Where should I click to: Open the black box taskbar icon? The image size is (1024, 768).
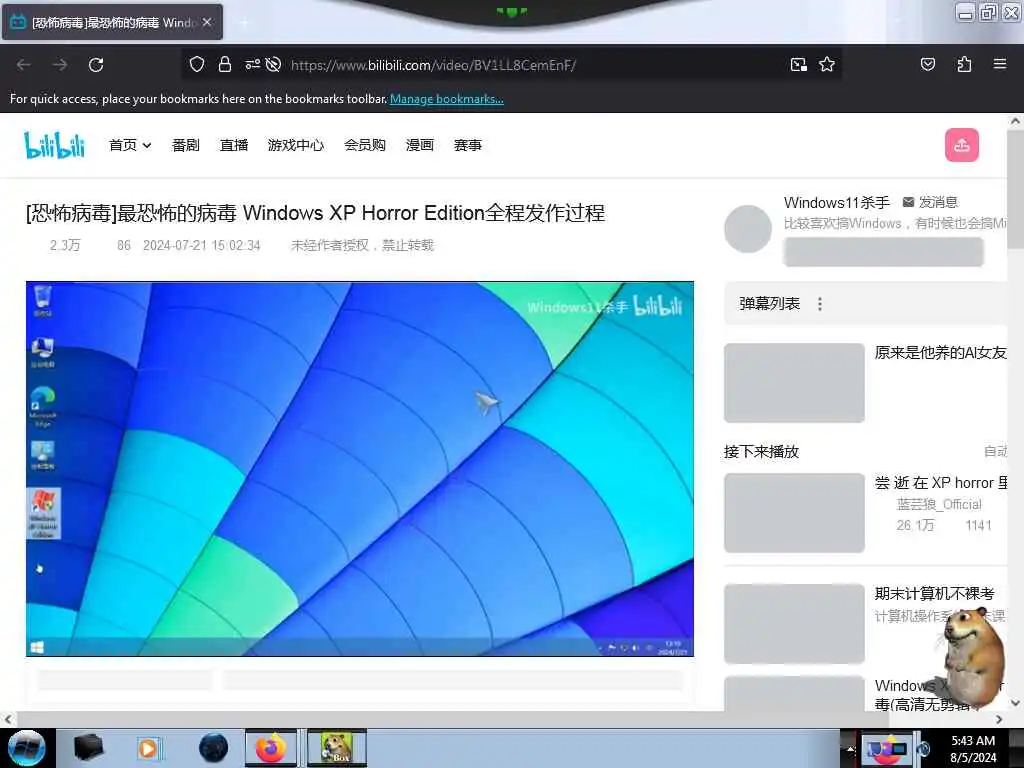(88, 748)
